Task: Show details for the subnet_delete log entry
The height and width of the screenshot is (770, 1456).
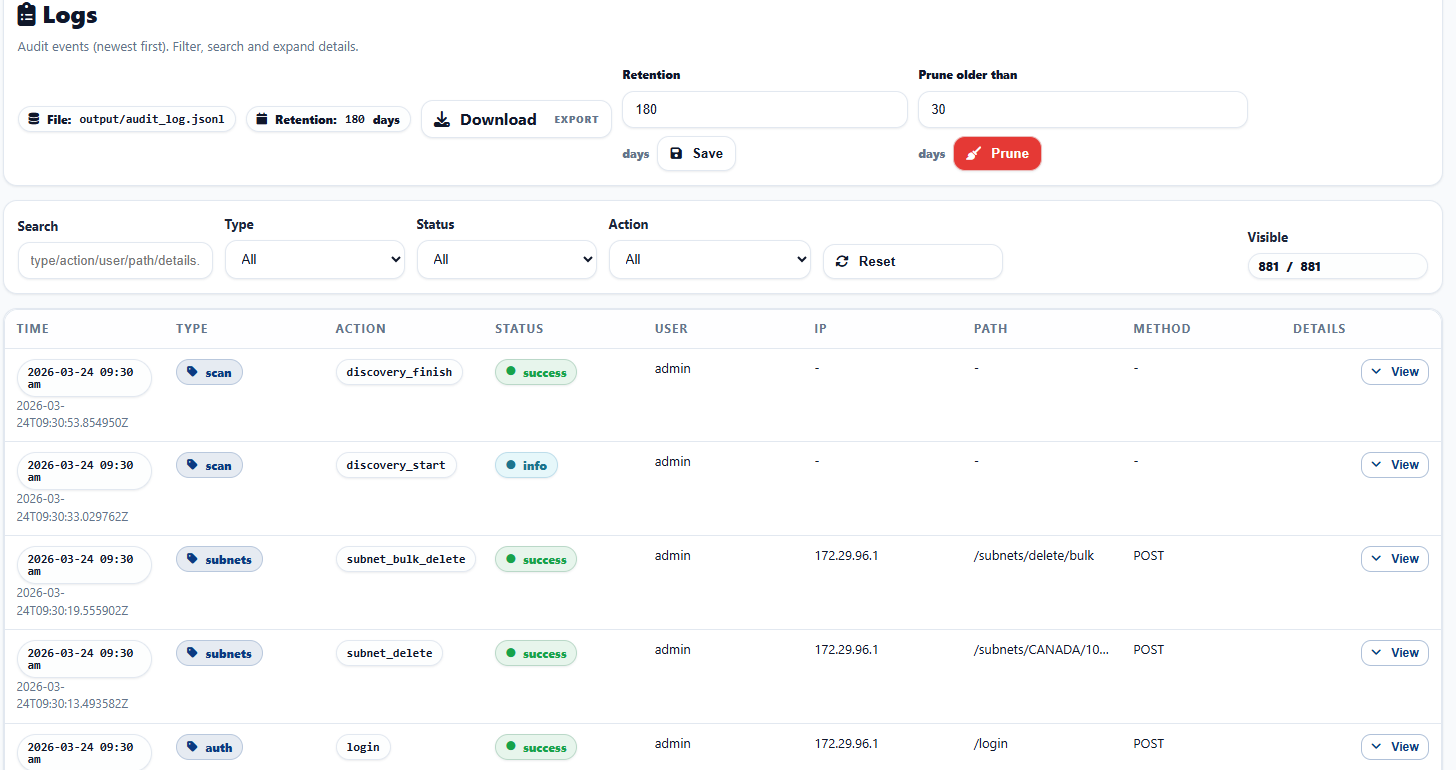Action: [1395, 652]
